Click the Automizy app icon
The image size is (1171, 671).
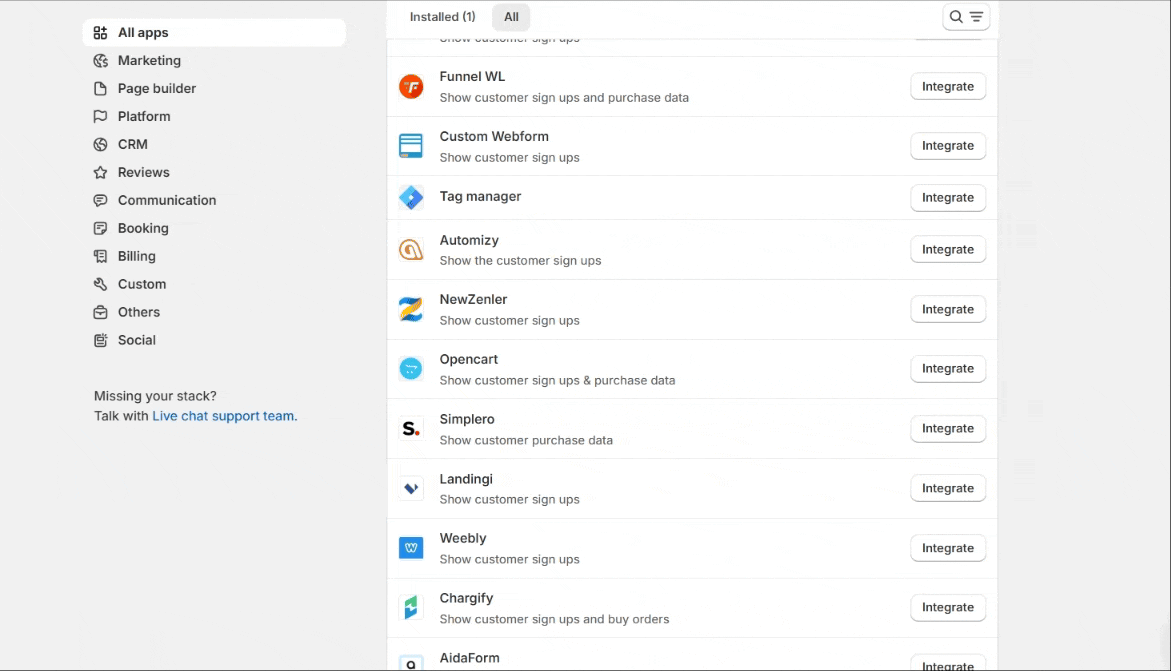click(411, 250)
